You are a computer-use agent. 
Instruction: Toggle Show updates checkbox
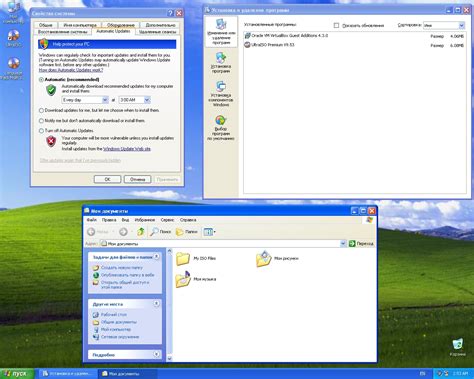[336, 25]
